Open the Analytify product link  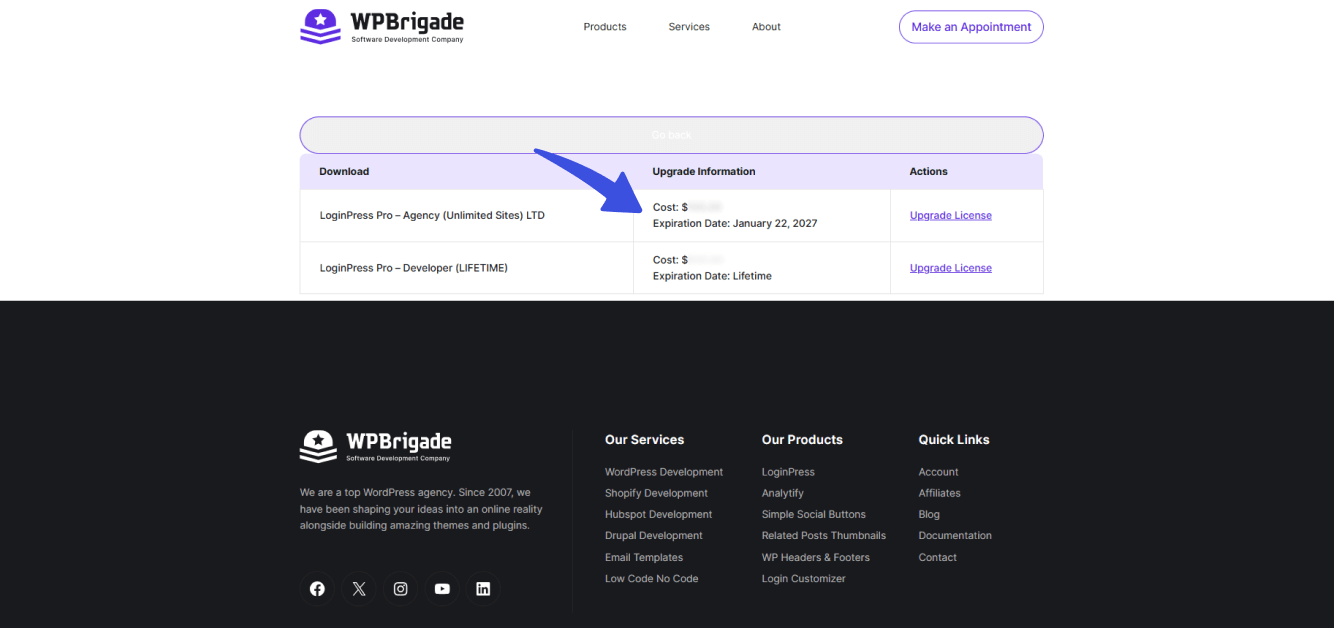[x=782, y=493]
